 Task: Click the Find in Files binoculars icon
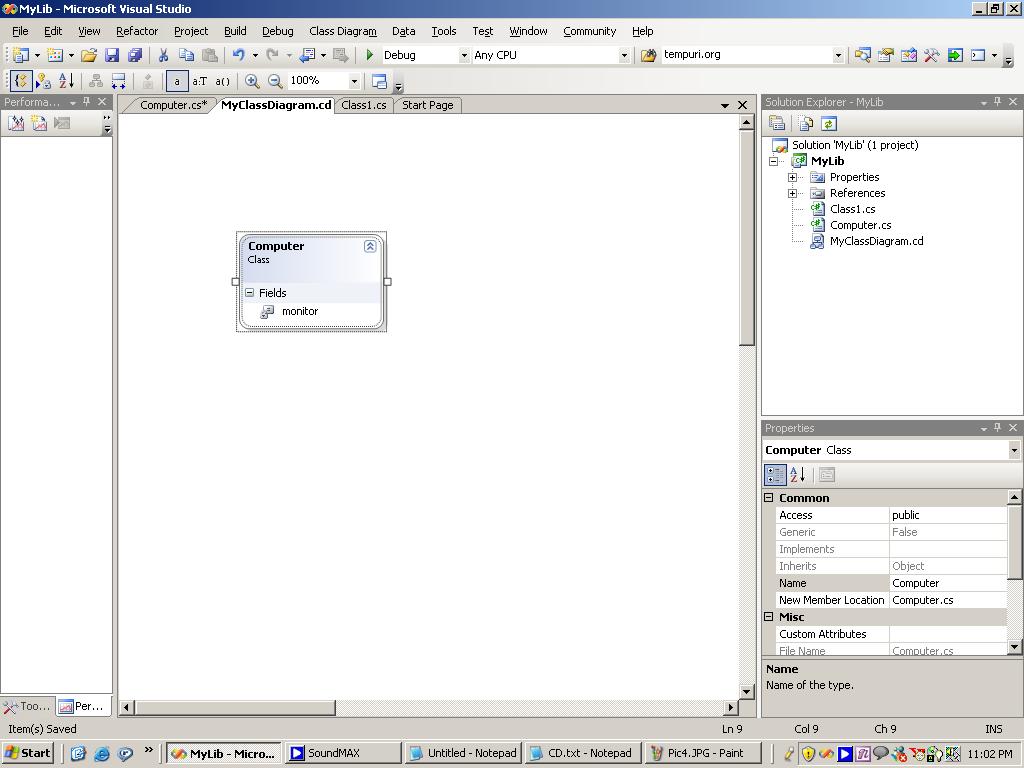tap(648, 56)
